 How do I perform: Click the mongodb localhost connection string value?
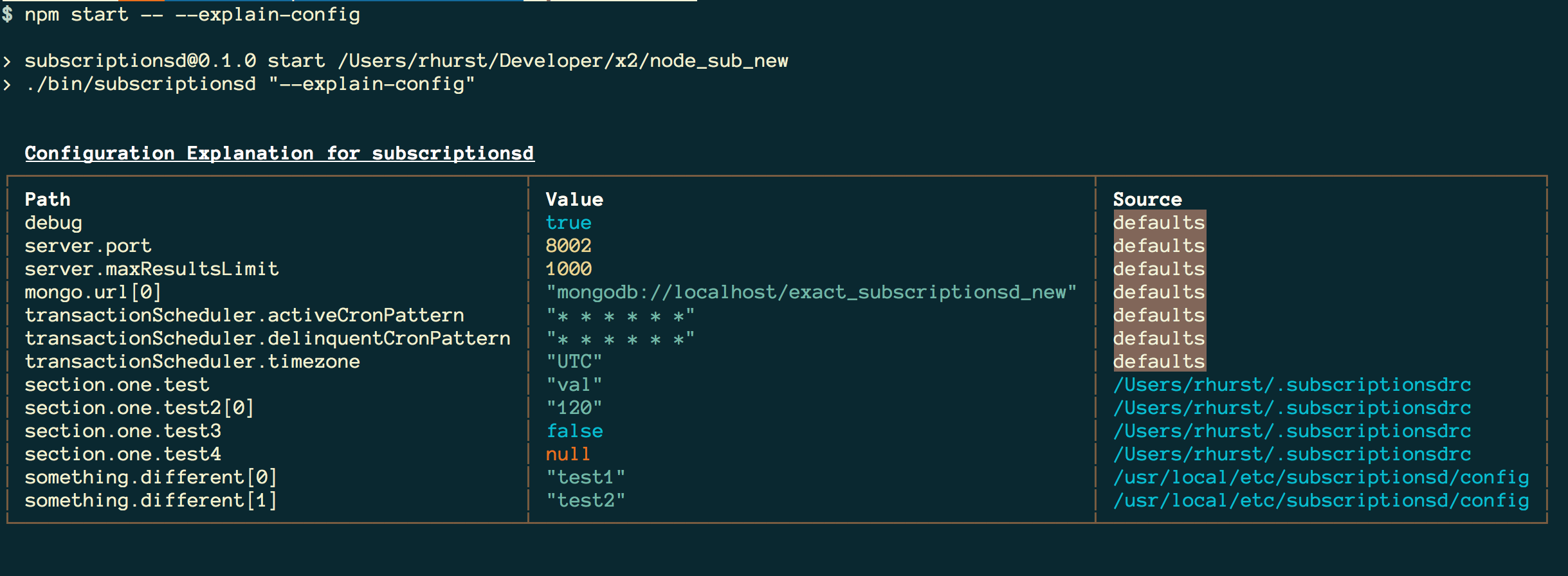pyautogui.click(x=810, y=292)
